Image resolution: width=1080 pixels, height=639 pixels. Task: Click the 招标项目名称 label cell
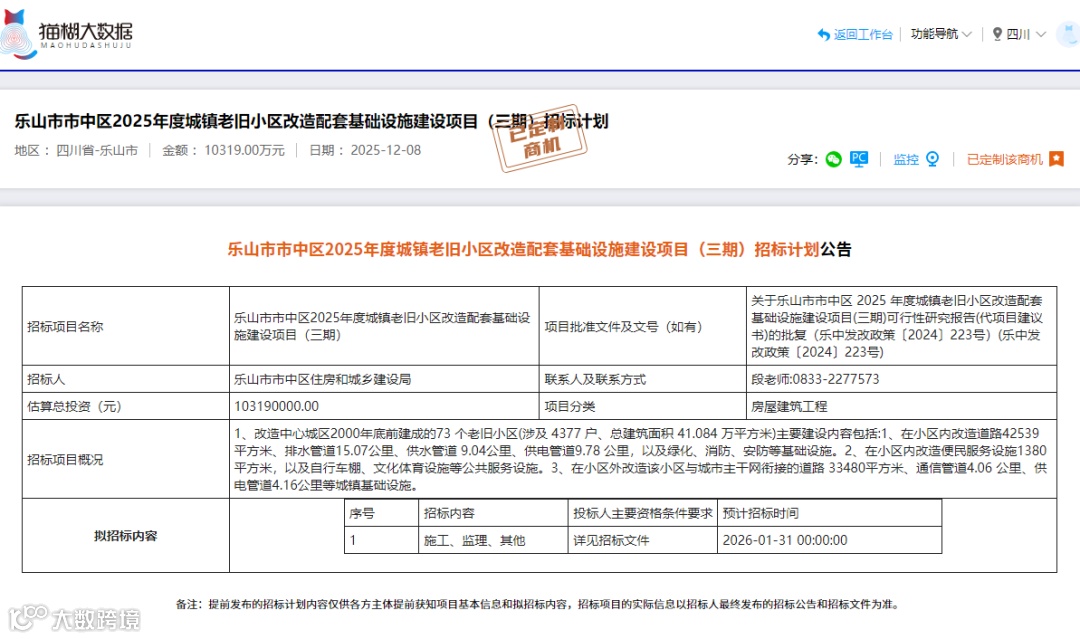[x=125, y=326]
